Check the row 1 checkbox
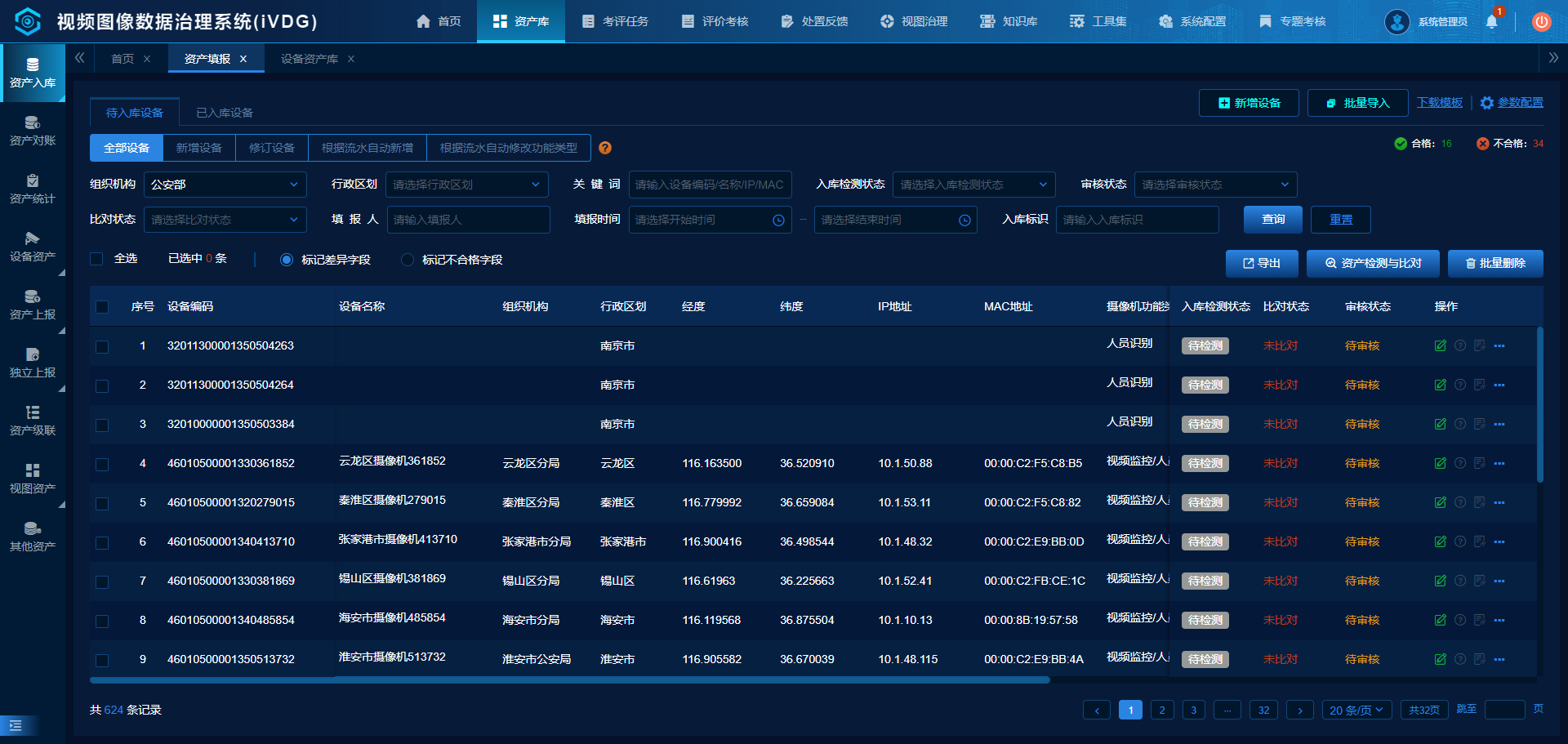1568x744 pixels. tap(102, 346)
